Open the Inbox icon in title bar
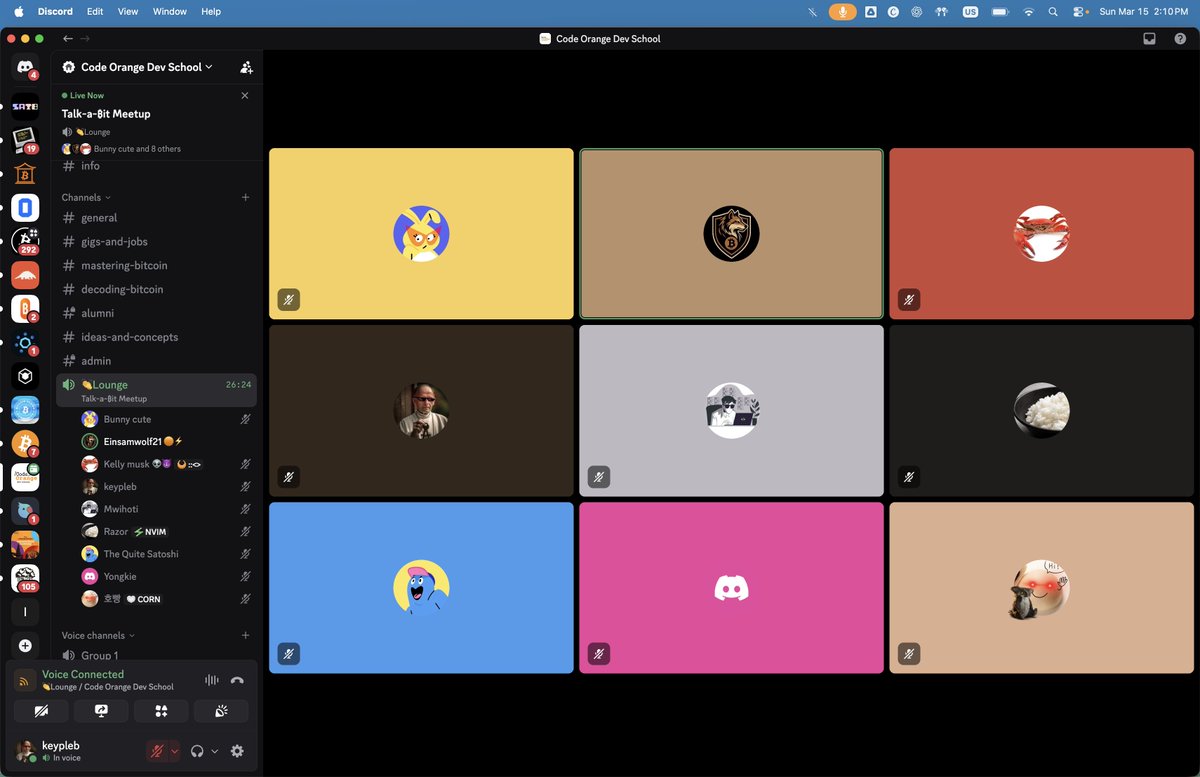This screenshot has width=1200, height=777. click(x=1150, y=39)
